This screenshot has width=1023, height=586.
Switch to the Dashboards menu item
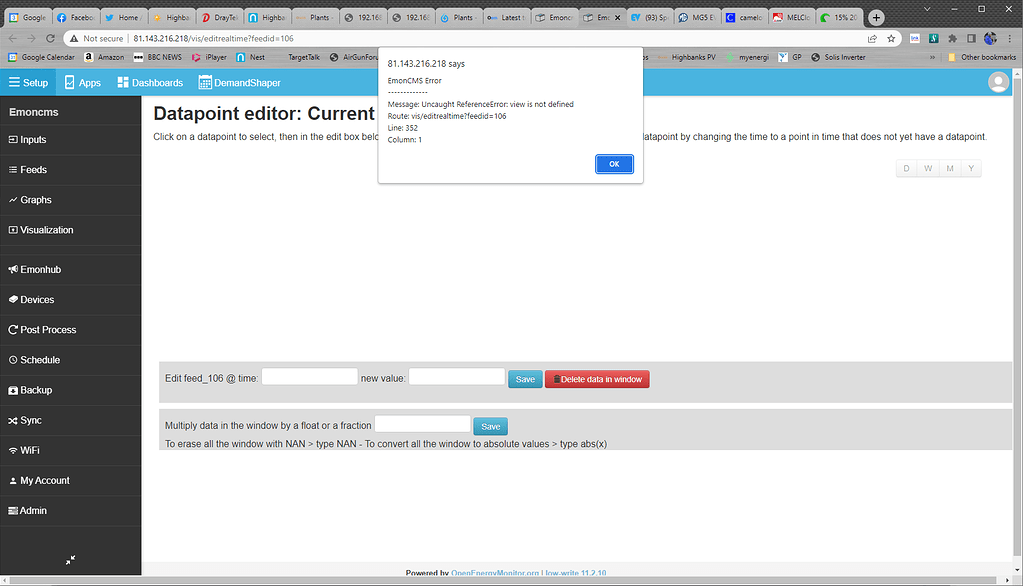149,82
